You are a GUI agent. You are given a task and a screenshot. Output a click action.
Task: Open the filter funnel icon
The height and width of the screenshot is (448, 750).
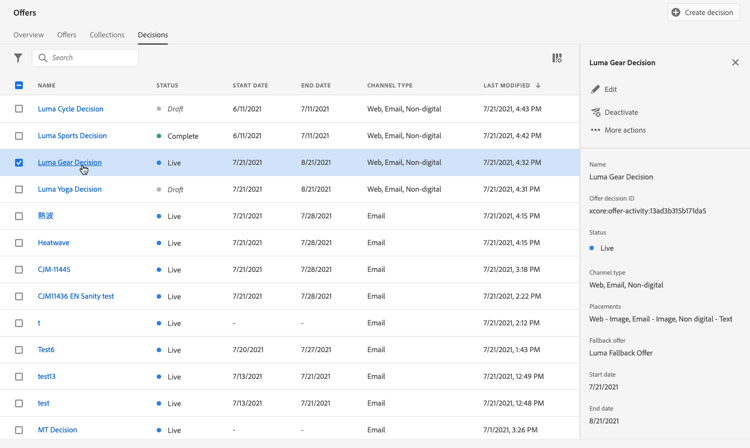pyautogui.click(x=18, y=58)
